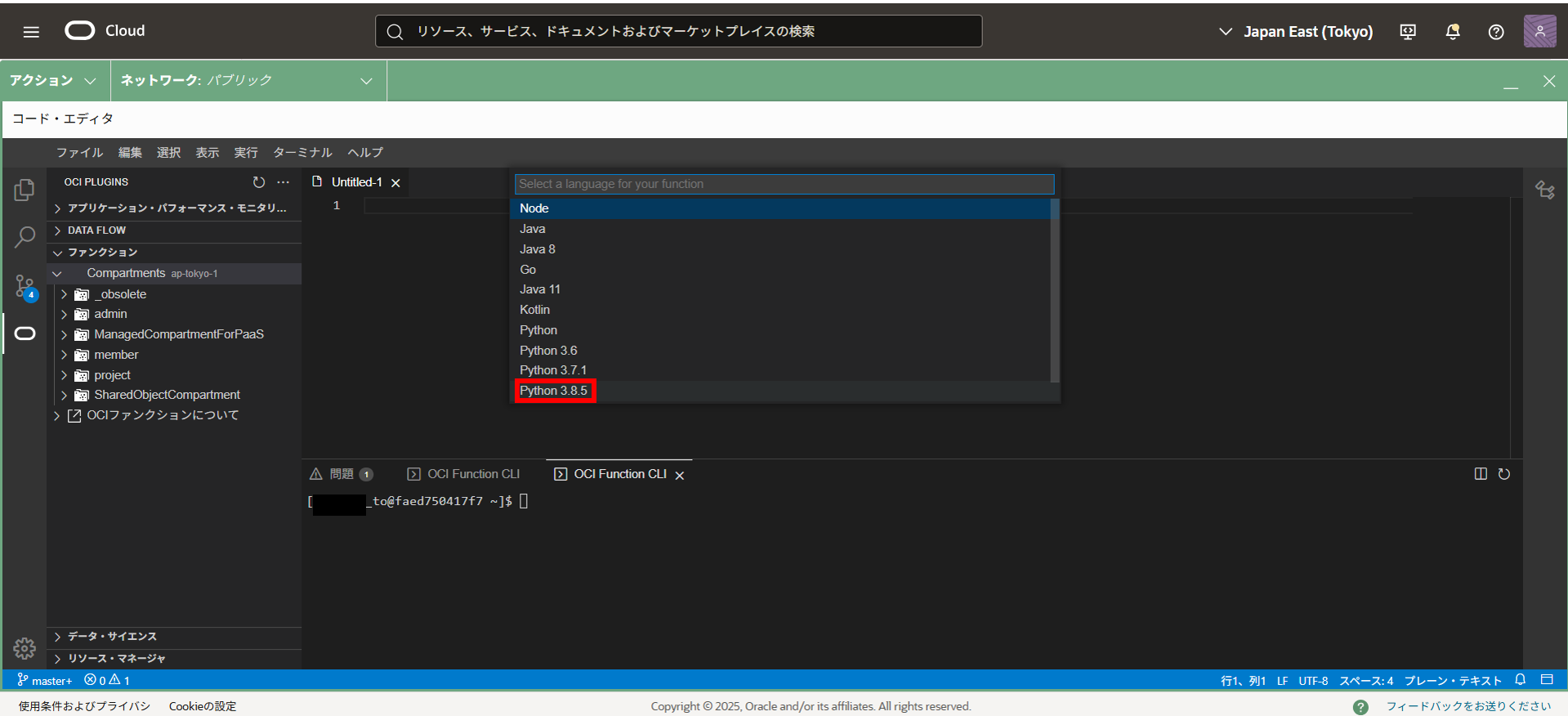The height and width of the screenshot is (716, 1568).
Task: Expand the member compartment
Action: [174, 355]
